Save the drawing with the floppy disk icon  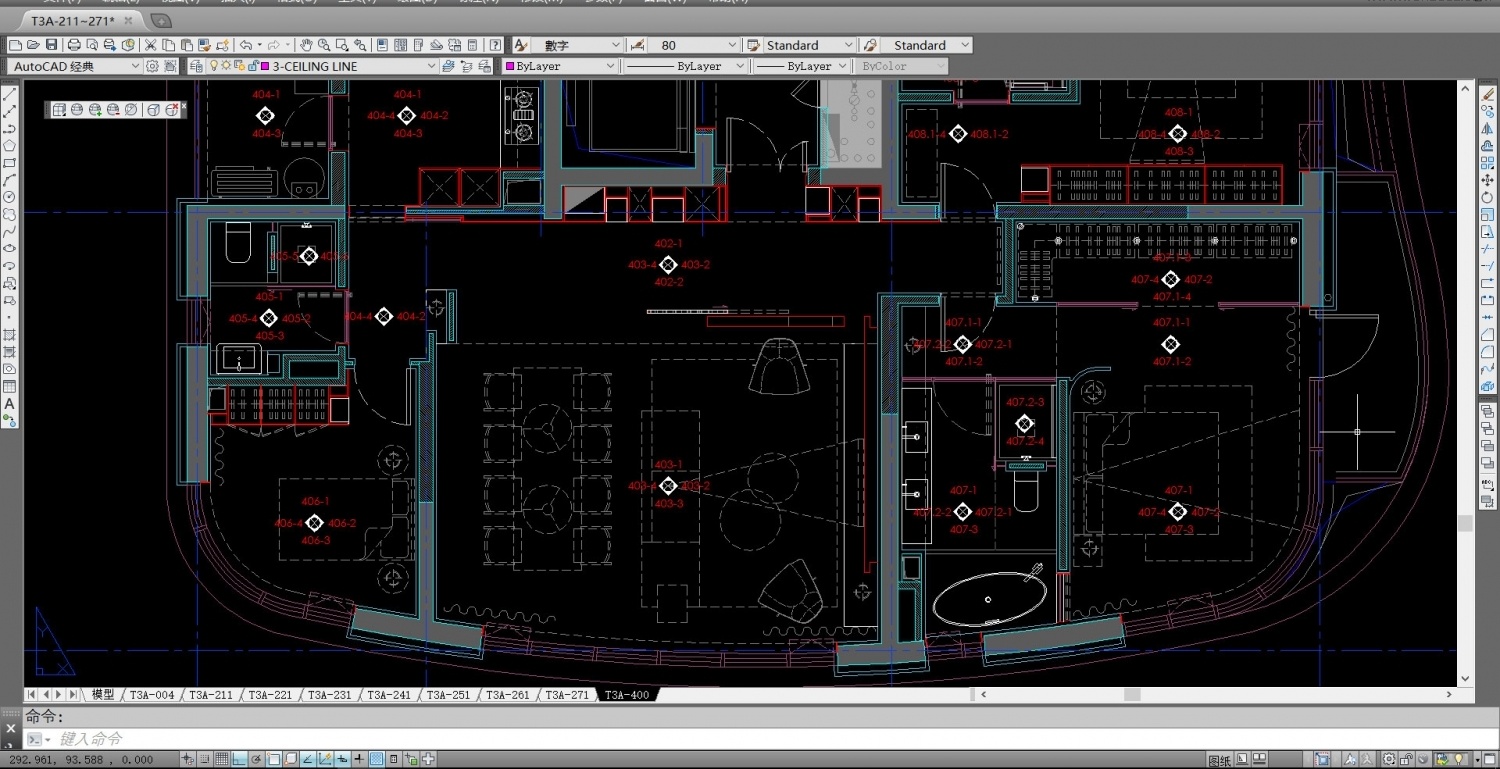(51, 45)
